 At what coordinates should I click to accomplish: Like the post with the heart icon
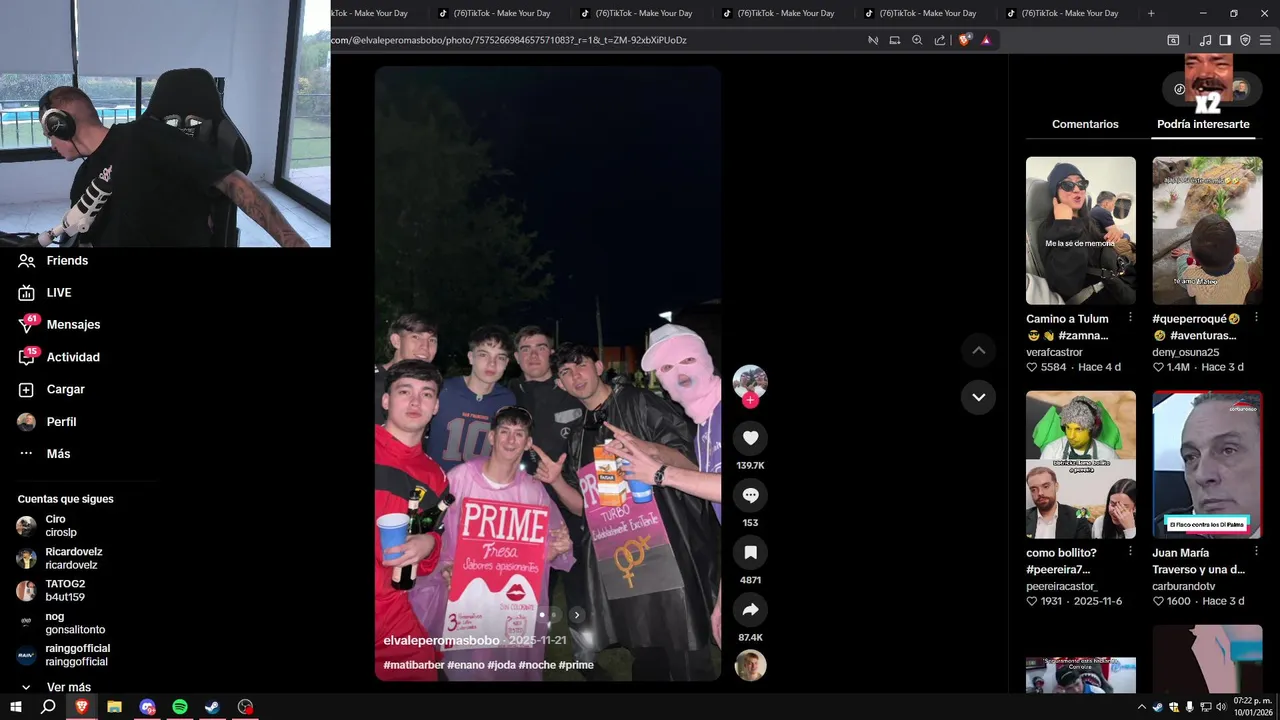[751, 438]
